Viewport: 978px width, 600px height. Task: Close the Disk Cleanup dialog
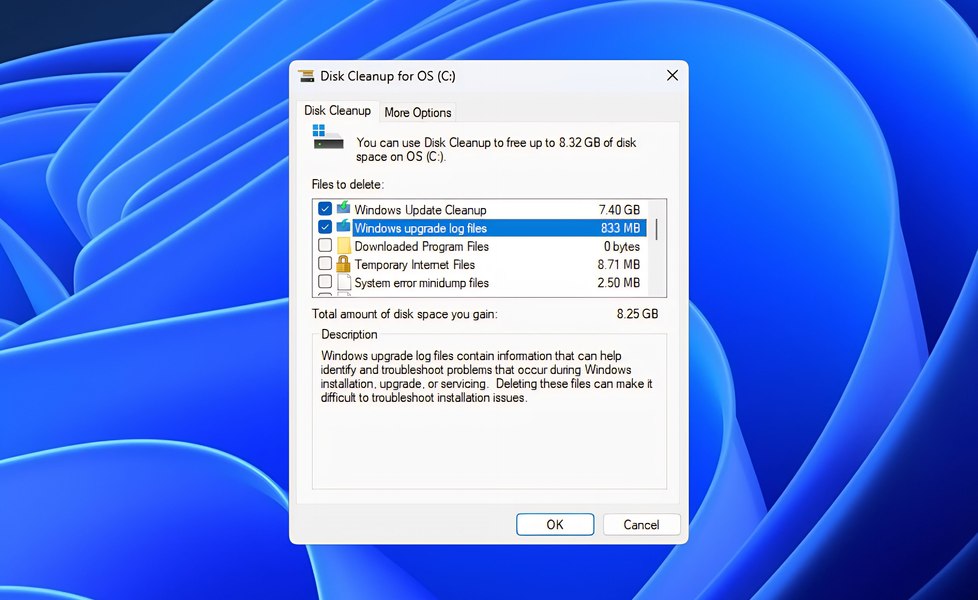672,75
